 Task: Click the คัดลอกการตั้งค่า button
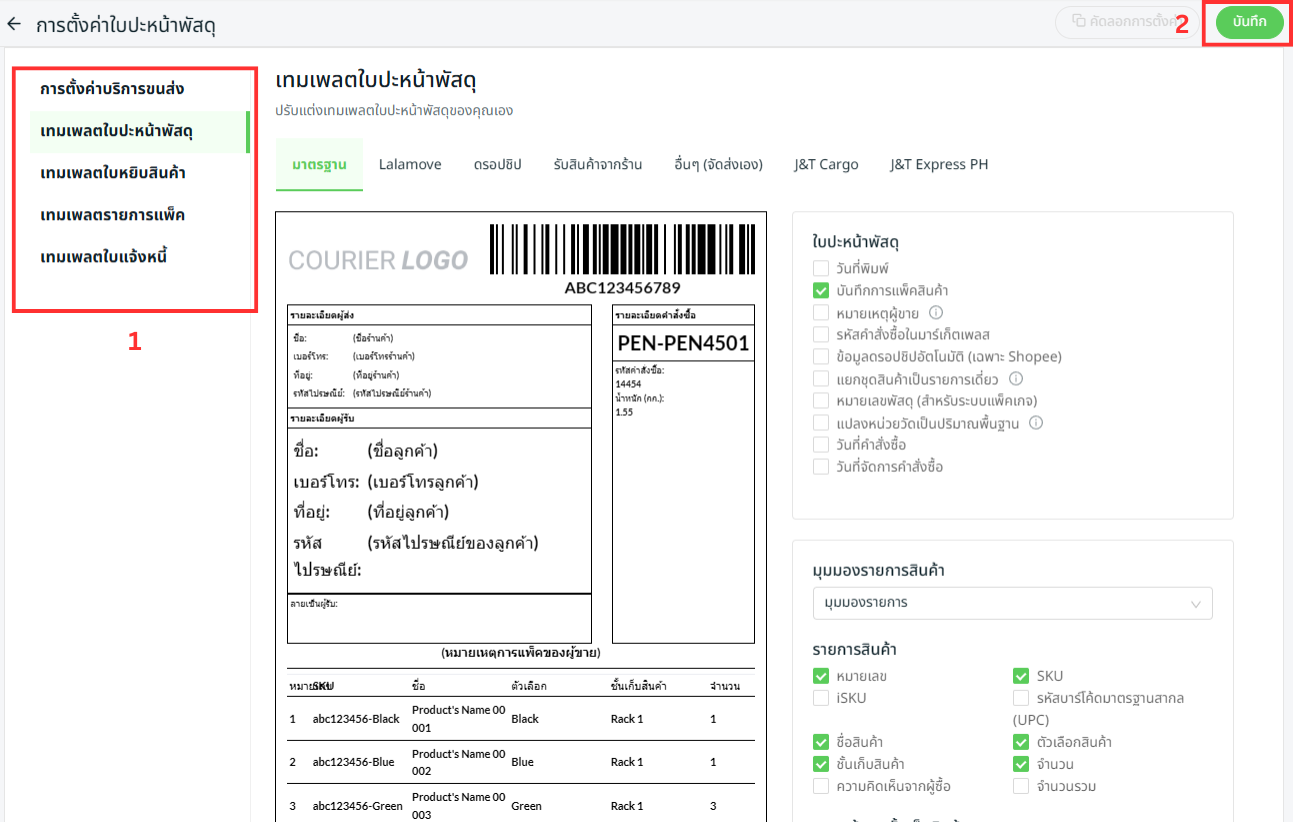pyautogui.click(x=1125, y=21)
